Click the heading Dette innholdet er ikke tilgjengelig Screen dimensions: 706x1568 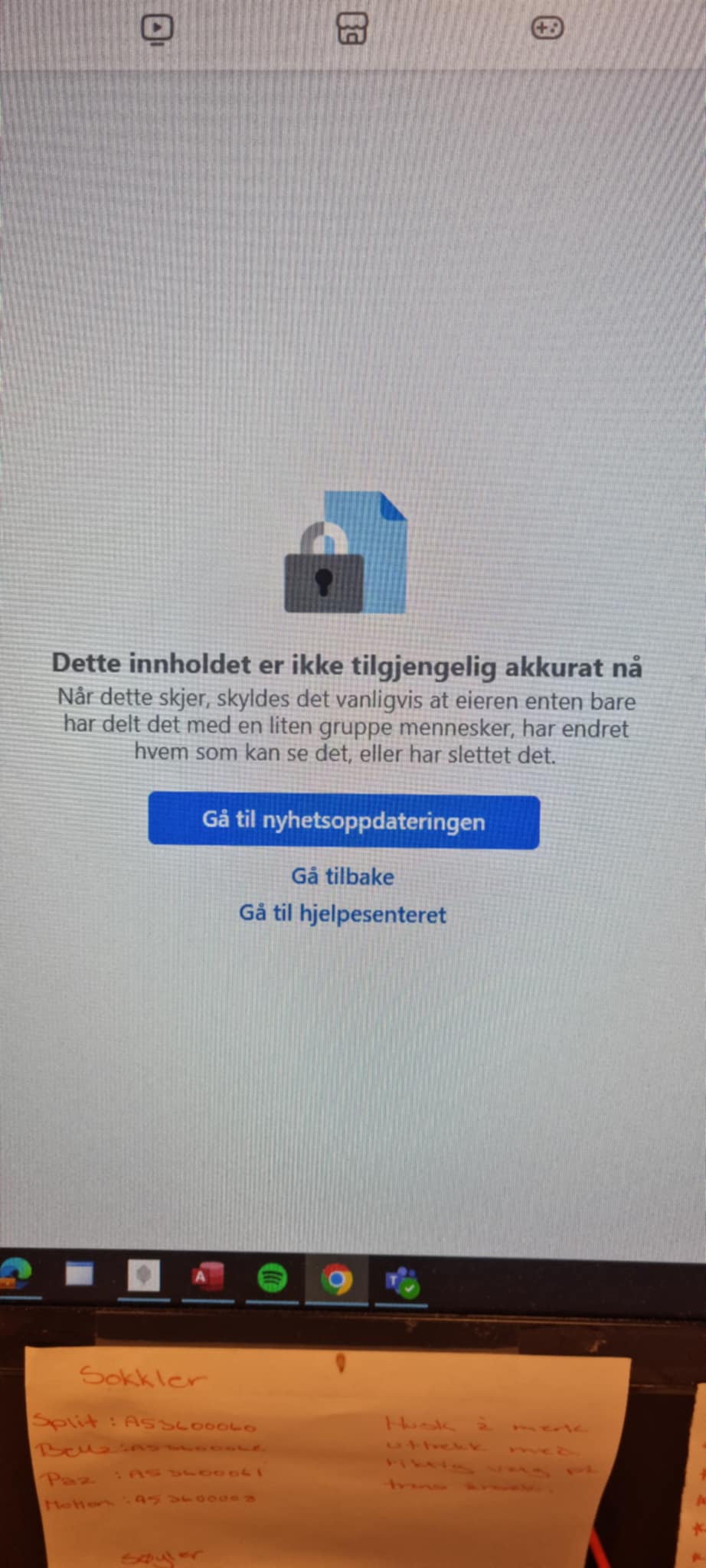click(x=347, y=665)
